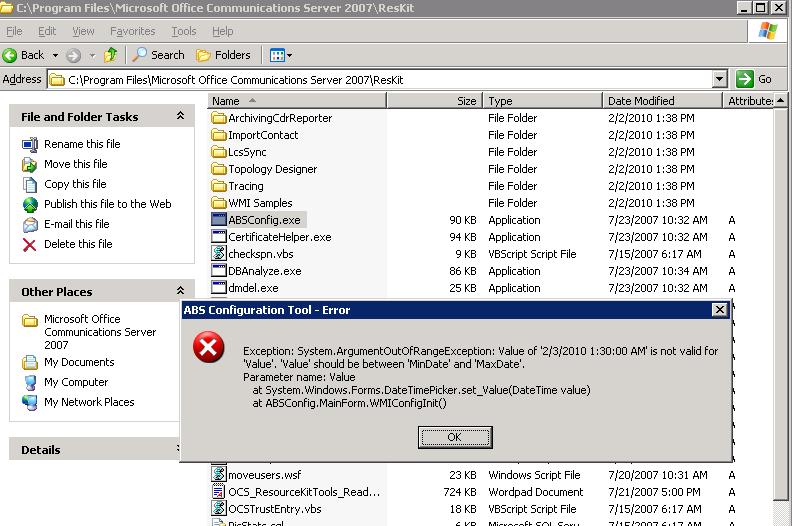Select the LcsSync folder icon

[x=219, y=152]
